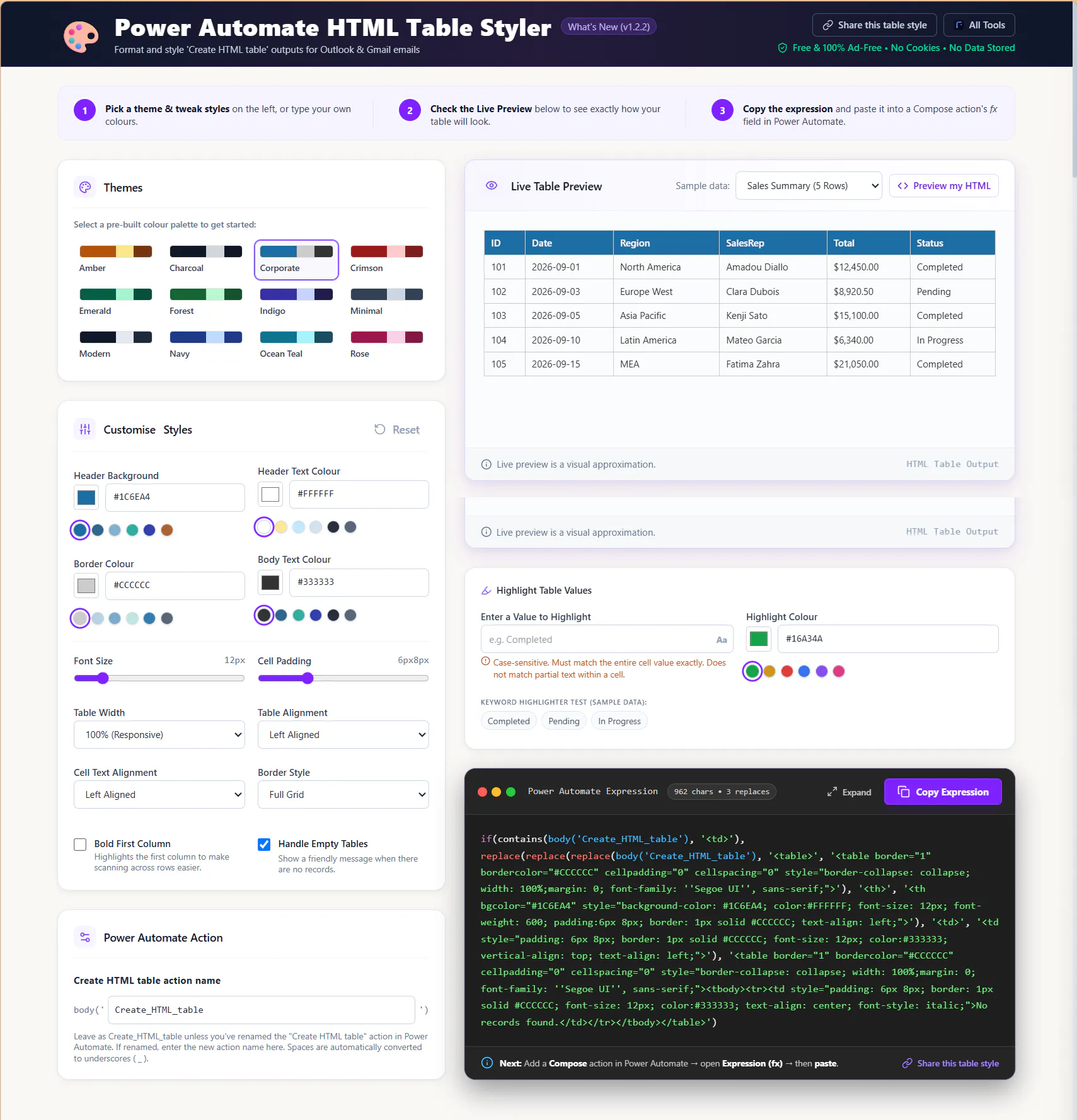Click the Themes palette icon

85,187
